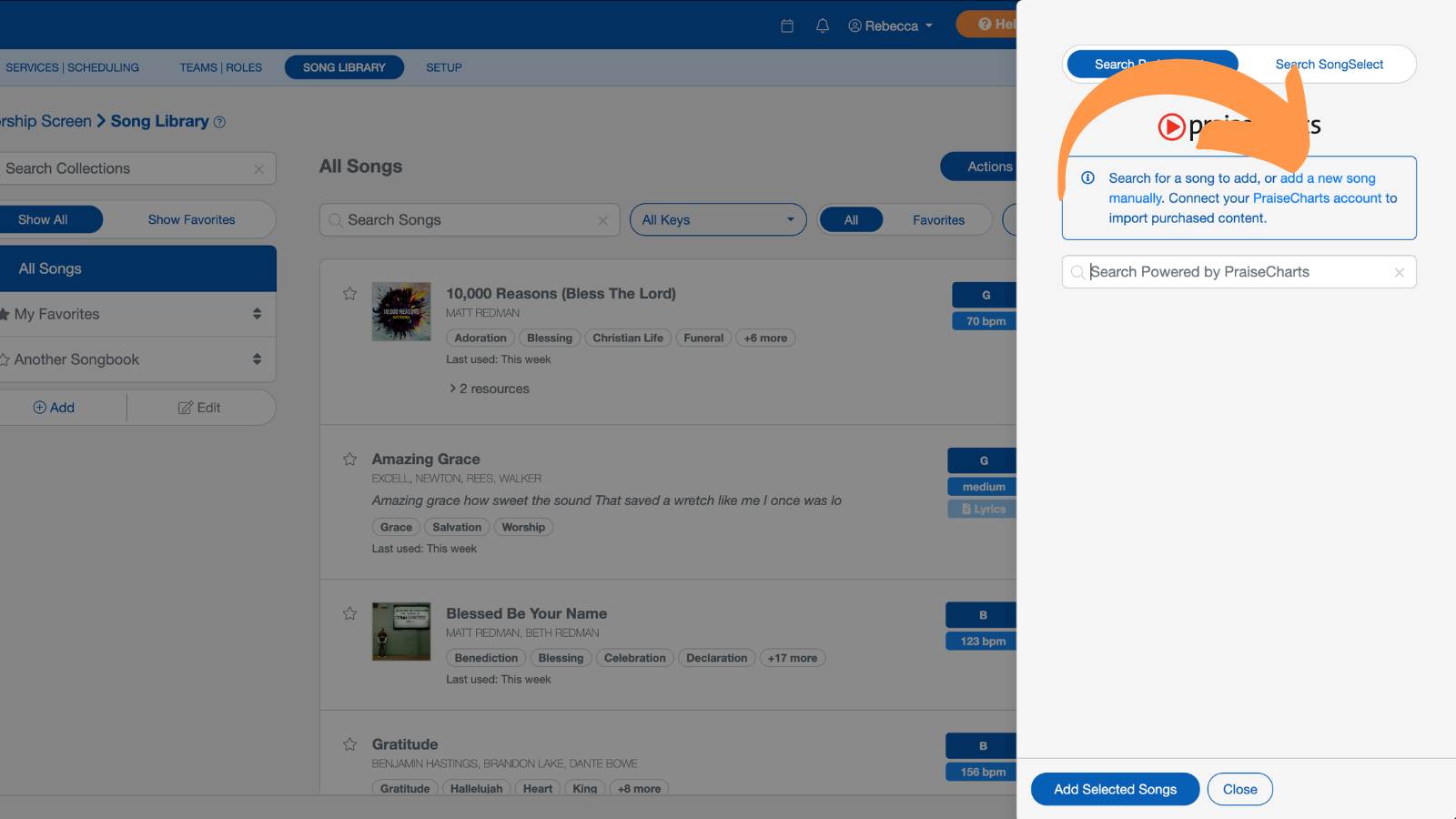Screen dimensions: 1456x819
Task: Select the All songs filter toggle
Action: pyautogui.click(x=851, y=219)
